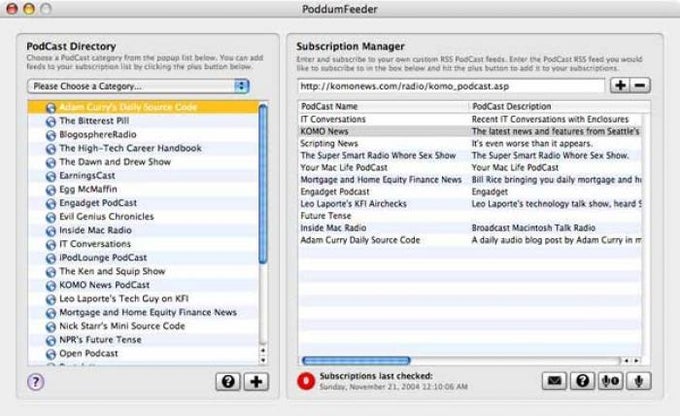The height and width of the screenshot is (416, 680).
Task: Click the envelope mail button
Action: point(554,381)
